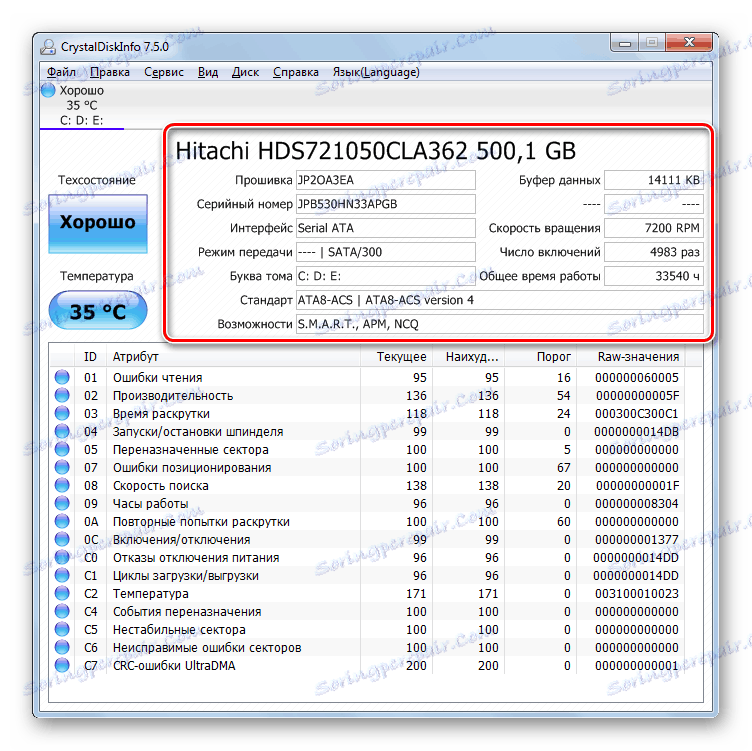Image resolution: width=752 pixels, height=751 pixels.
Task: Click status orb for 05 Переназначенные сектора
Action: click(x=62, y=449)
